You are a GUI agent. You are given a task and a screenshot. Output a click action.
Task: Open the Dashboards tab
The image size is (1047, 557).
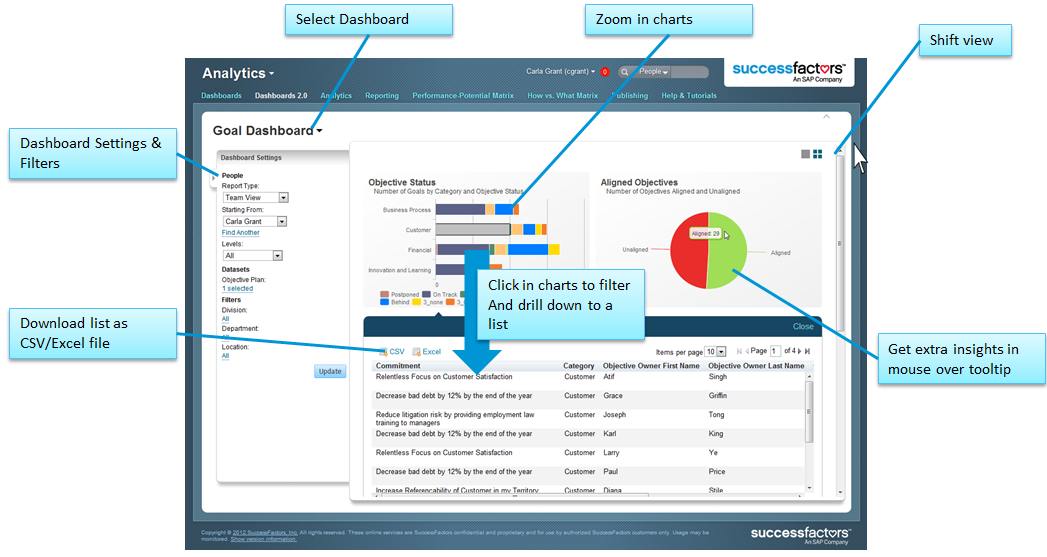tap(222, 96)
